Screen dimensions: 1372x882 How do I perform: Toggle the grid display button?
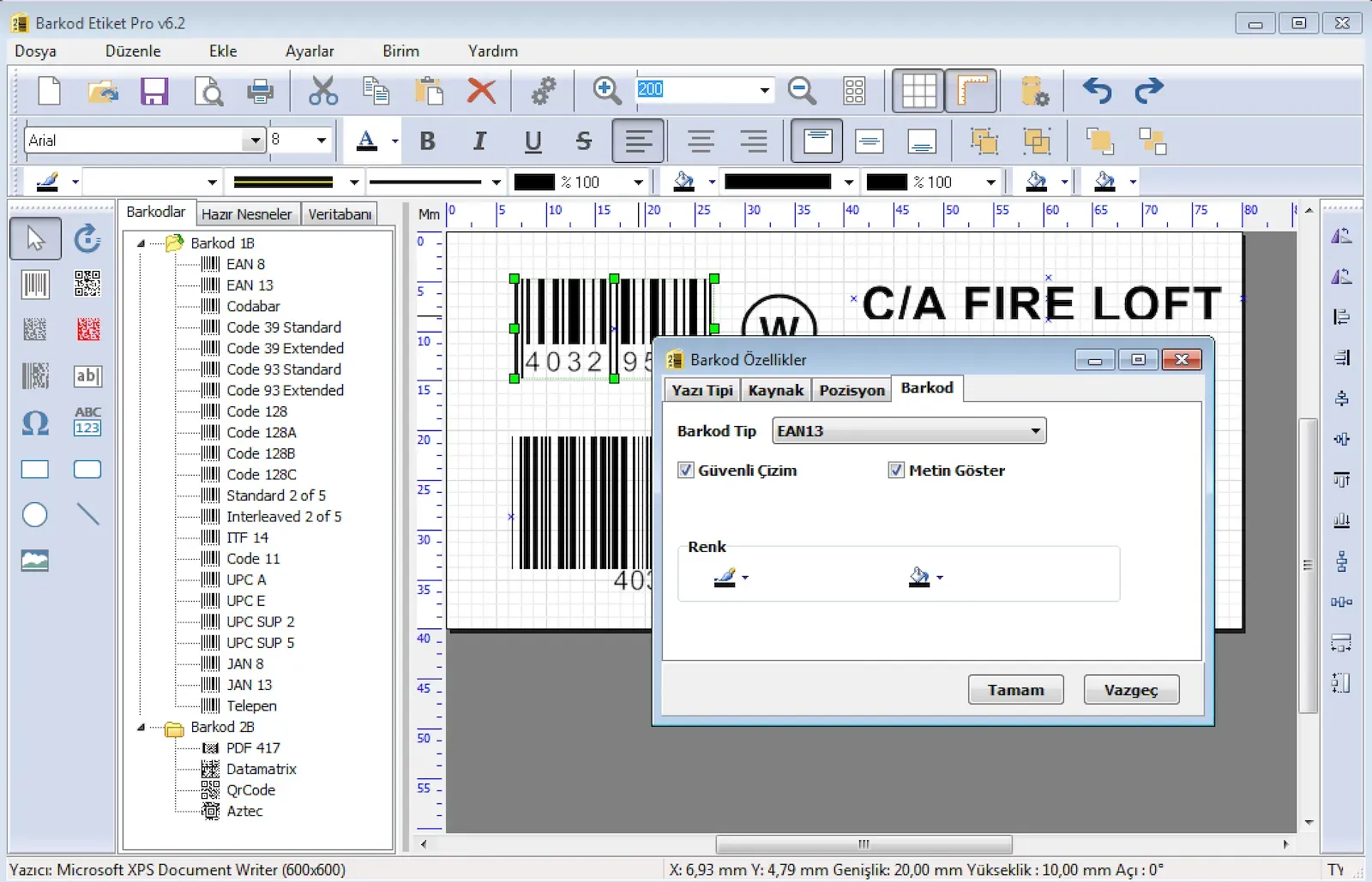(x=918, y=90)
